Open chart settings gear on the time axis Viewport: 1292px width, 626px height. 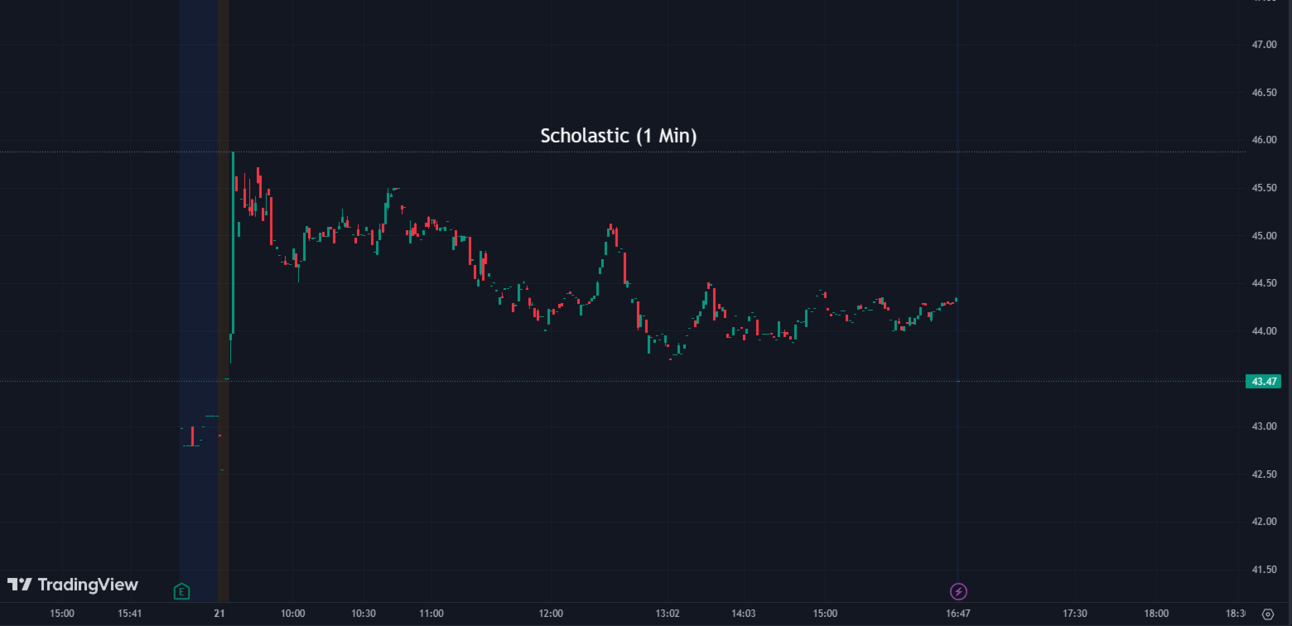[1268, 614]
